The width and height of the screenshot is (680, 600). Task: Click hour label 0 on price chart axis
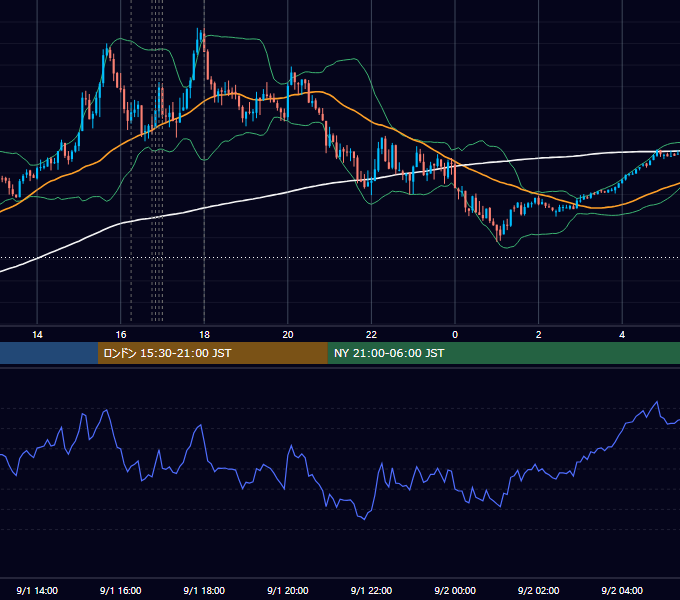pos(455,335)
